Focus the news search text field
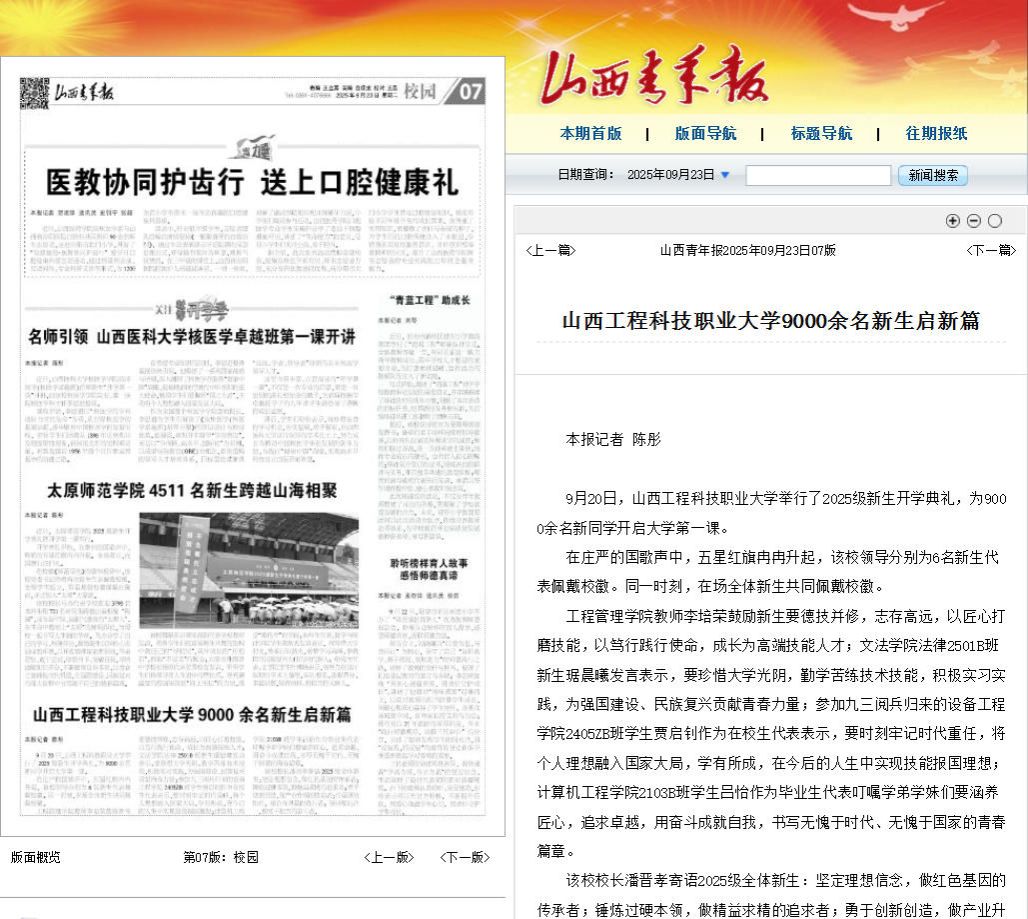1028x919 pixels. tap(817, 175)
